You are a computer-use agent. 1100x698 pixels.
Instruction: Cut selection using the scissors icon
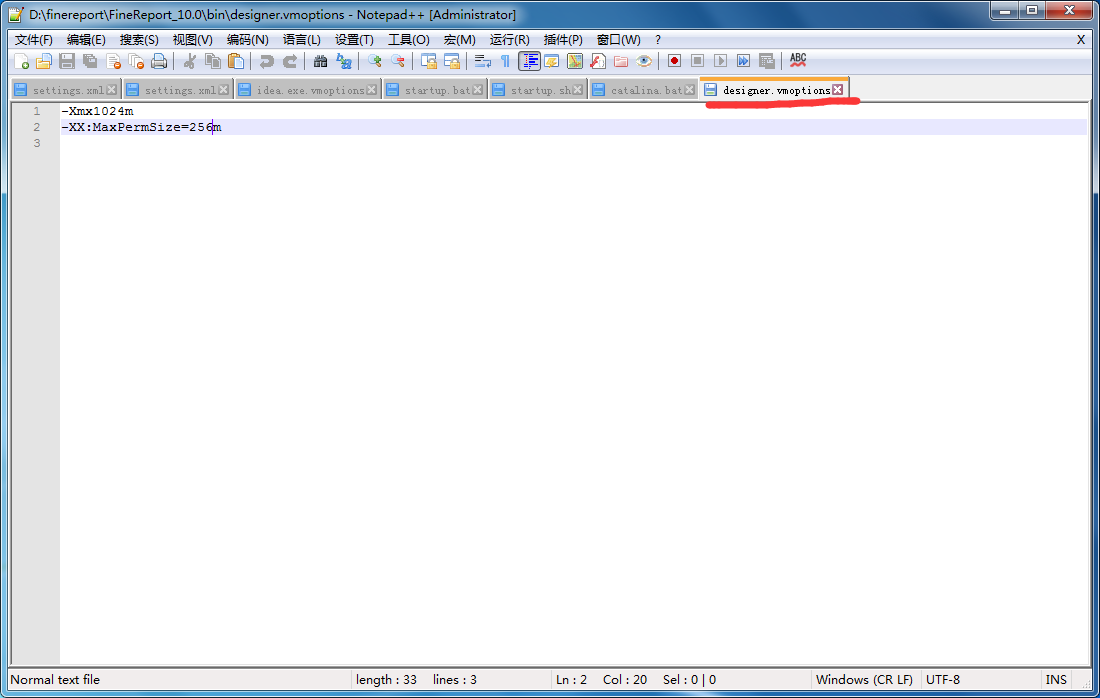pyautogui.click(x=189, y=62)
